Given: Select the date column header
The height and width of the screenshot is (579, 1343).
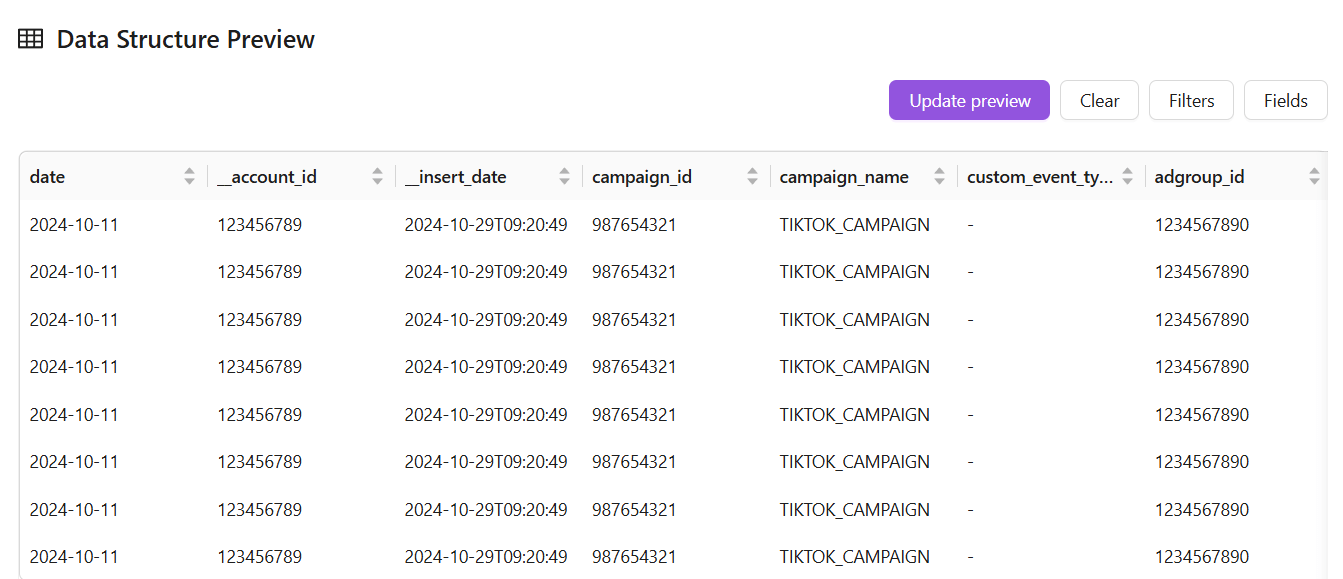Looking at the screenshot, I should [48, 177].
